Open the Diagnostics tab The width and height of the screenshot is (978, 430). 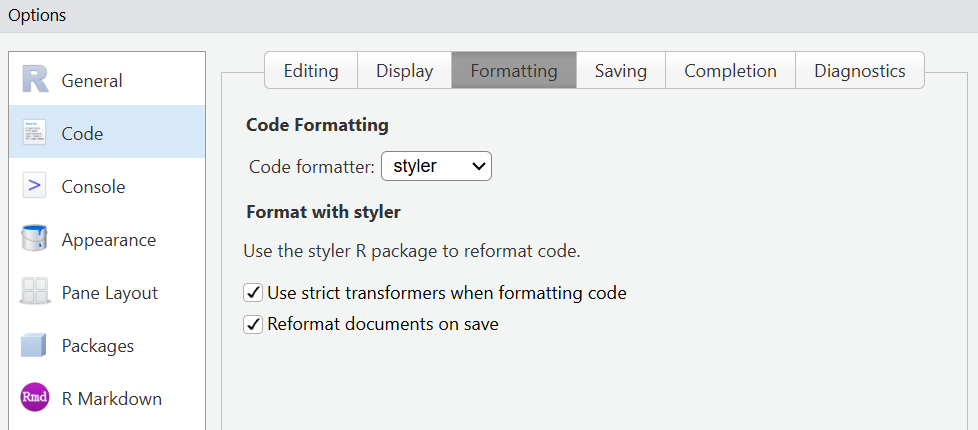(x=859, y=71)
